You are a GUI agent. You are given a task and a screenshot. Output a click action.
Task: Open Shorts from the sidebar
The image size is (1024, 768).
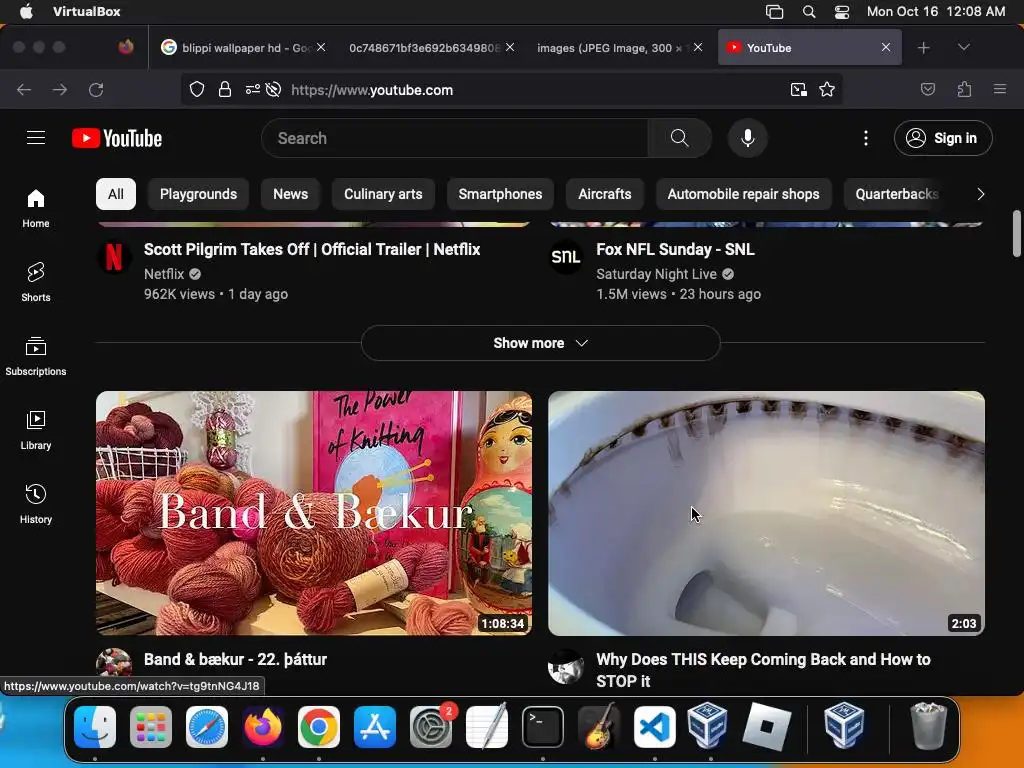(x=36, y=282)
